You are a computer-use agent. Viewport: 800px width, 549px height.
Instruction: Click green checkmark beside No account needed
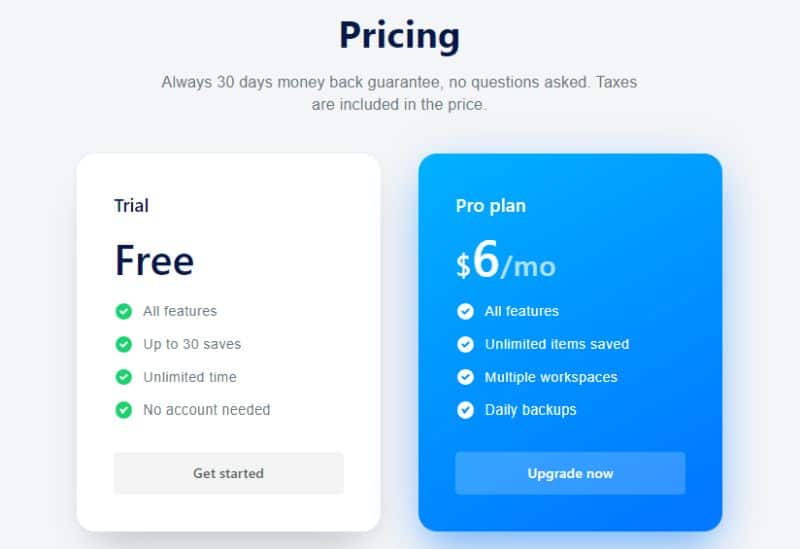point(123,410)
